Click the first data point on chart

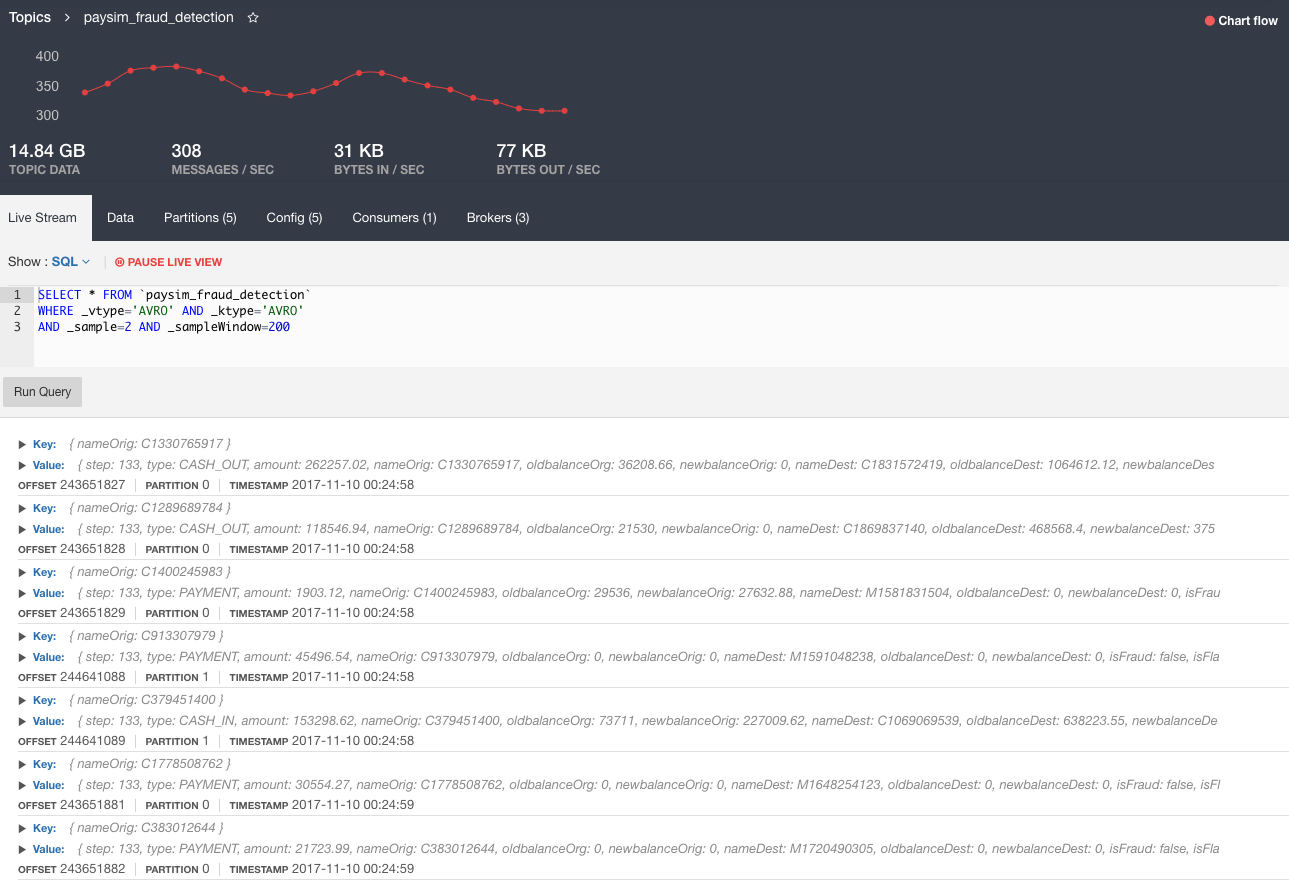tap(85, 92)
